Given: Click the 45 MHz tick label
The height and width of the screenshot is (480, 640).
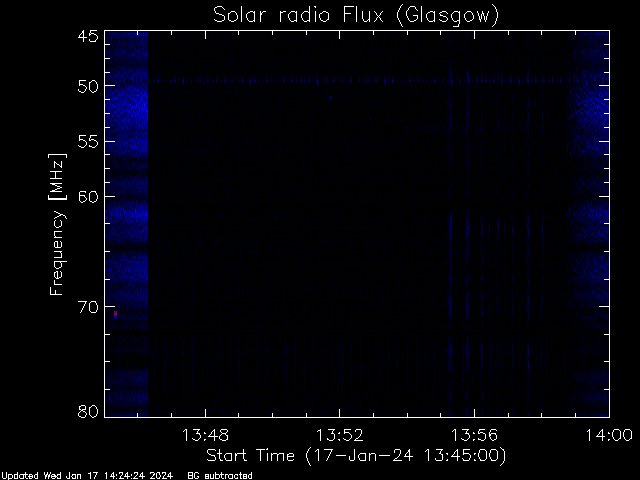Looking at the screenshot, I should [88, 36].
